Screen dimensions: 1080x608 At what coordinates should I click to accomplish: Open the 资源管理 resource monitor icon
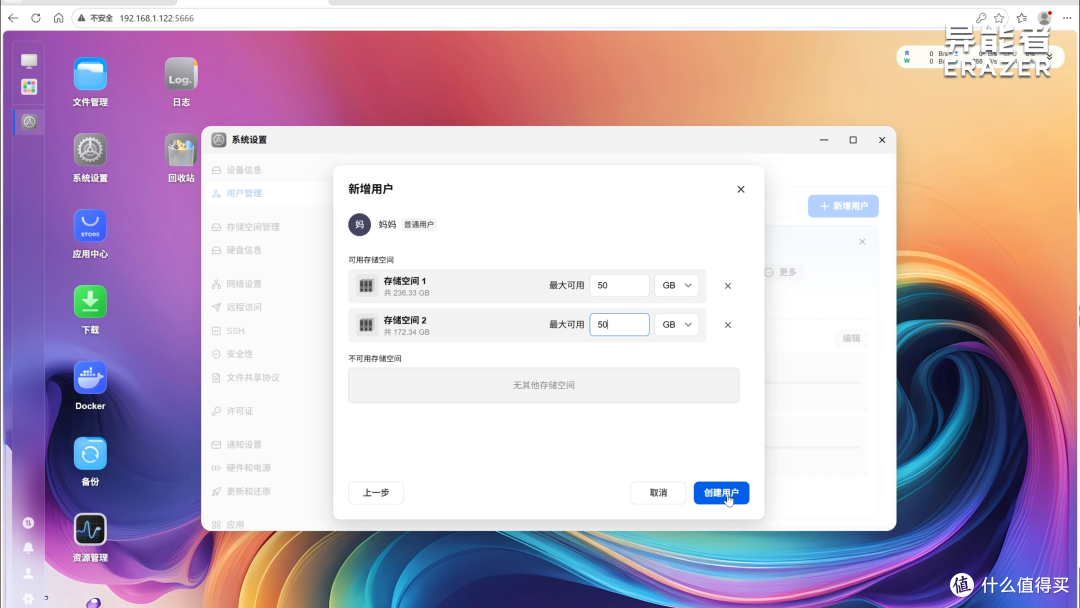(x=90, y=530)
